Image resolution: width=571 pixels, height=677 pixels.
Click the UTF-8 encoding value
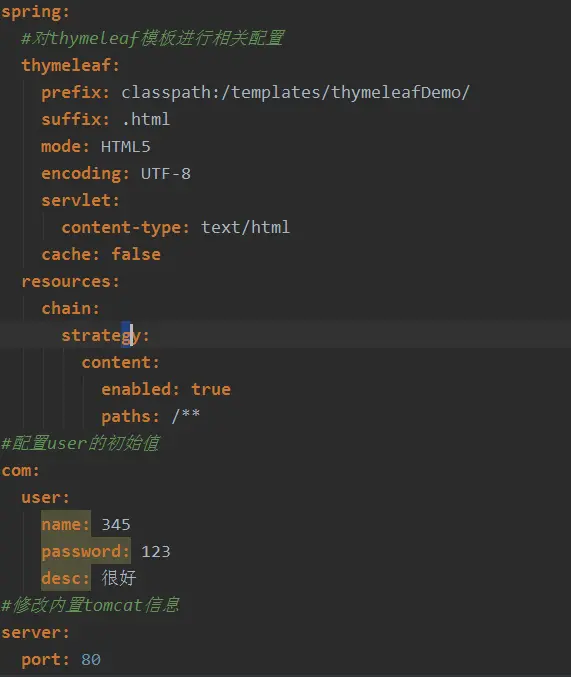[x=166, y=174]
